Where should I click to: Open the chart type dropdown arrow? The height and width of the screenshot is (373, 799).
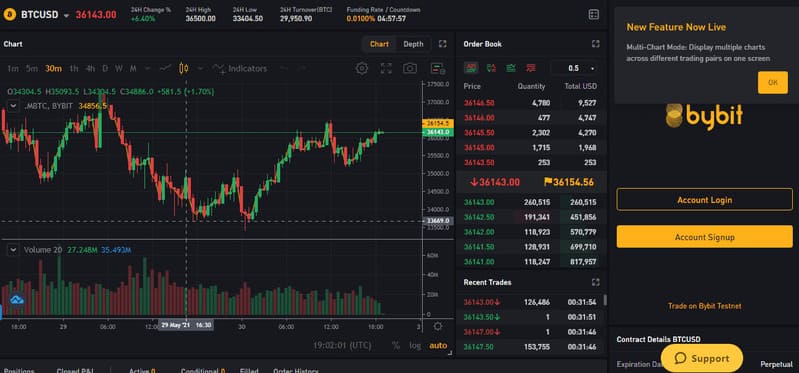click(x=200, y=69)
